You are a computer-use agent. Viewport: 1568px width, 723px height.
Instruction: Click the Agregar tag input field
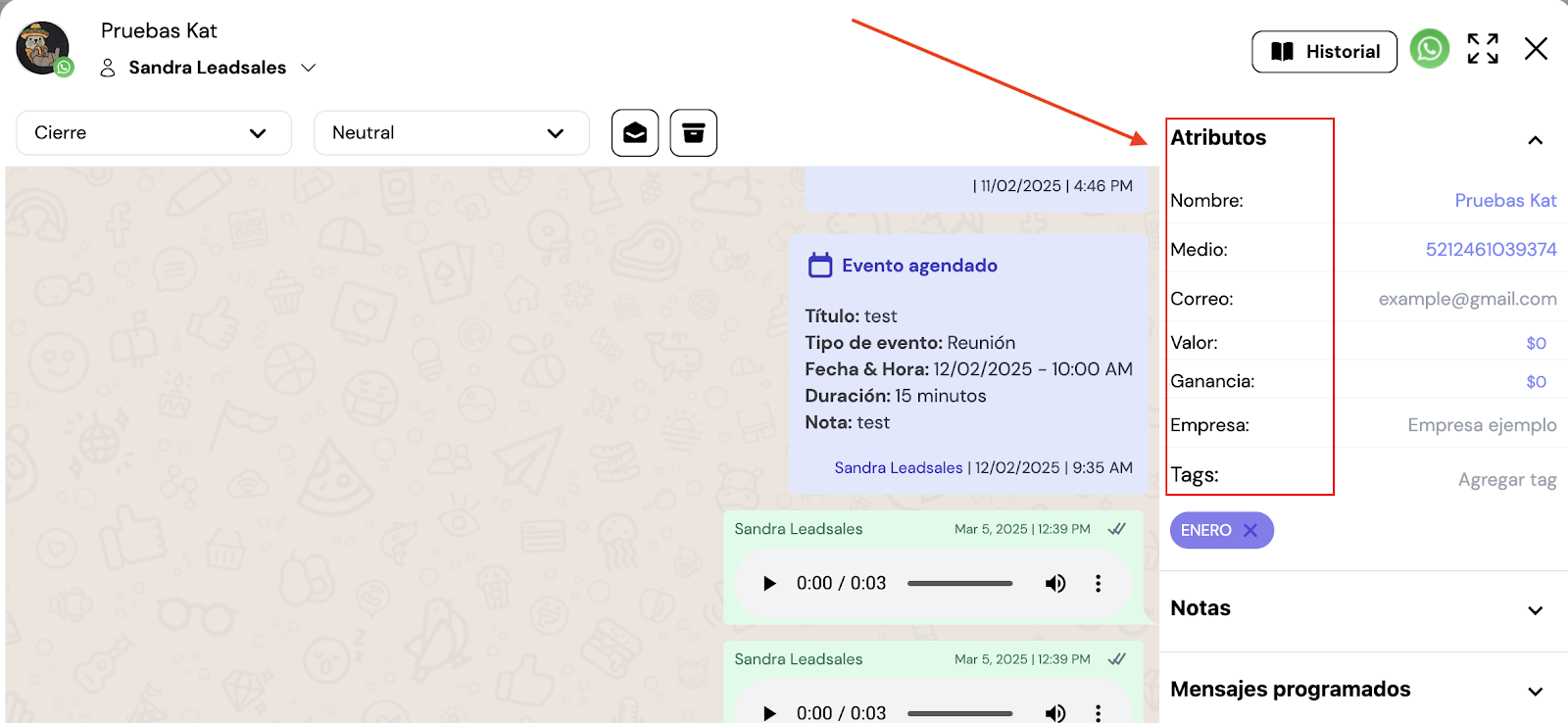tap(1506, 480)
